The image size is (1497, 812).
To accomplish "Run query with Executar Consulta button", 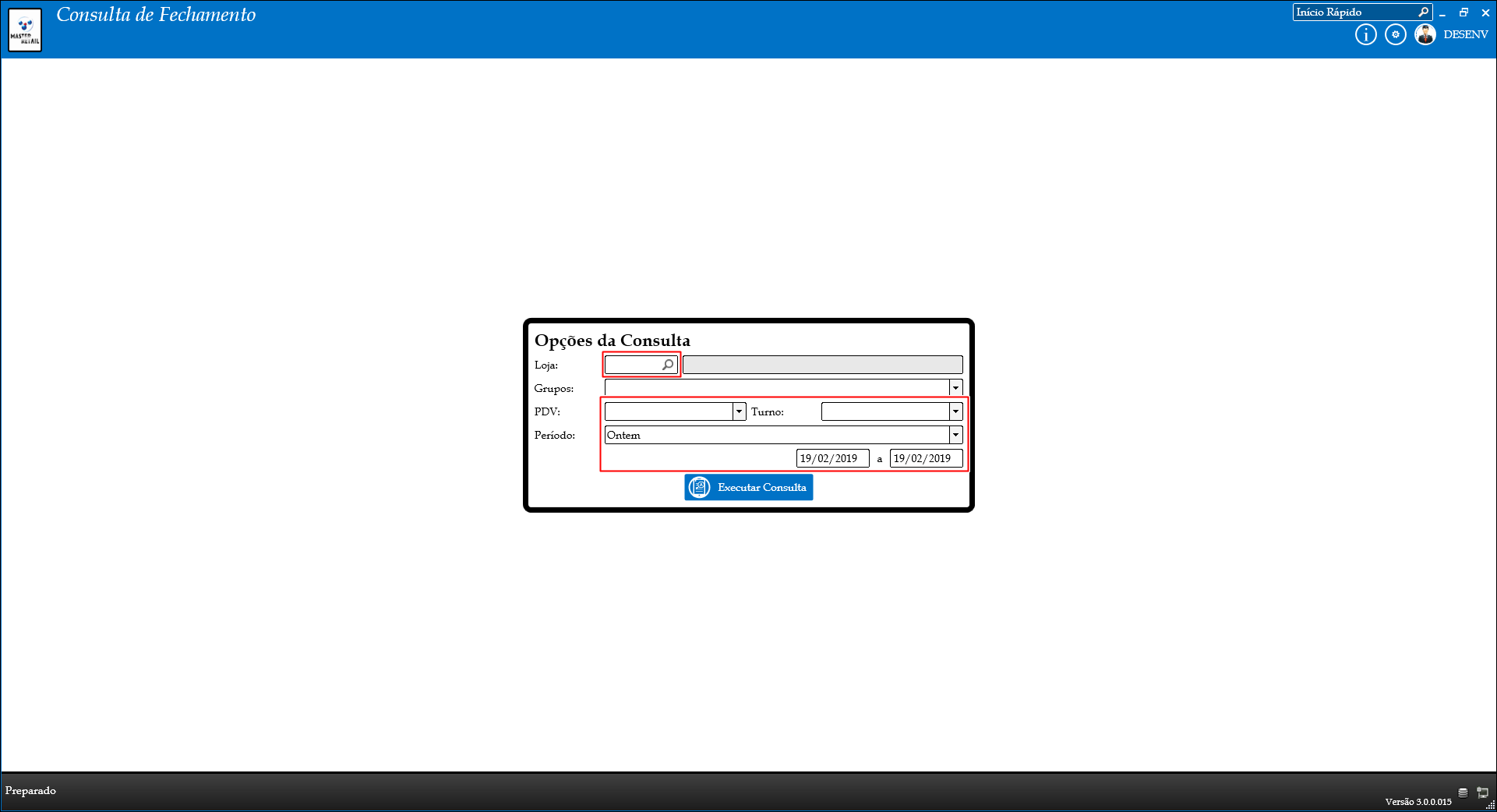I will click(x=749, y=487).
